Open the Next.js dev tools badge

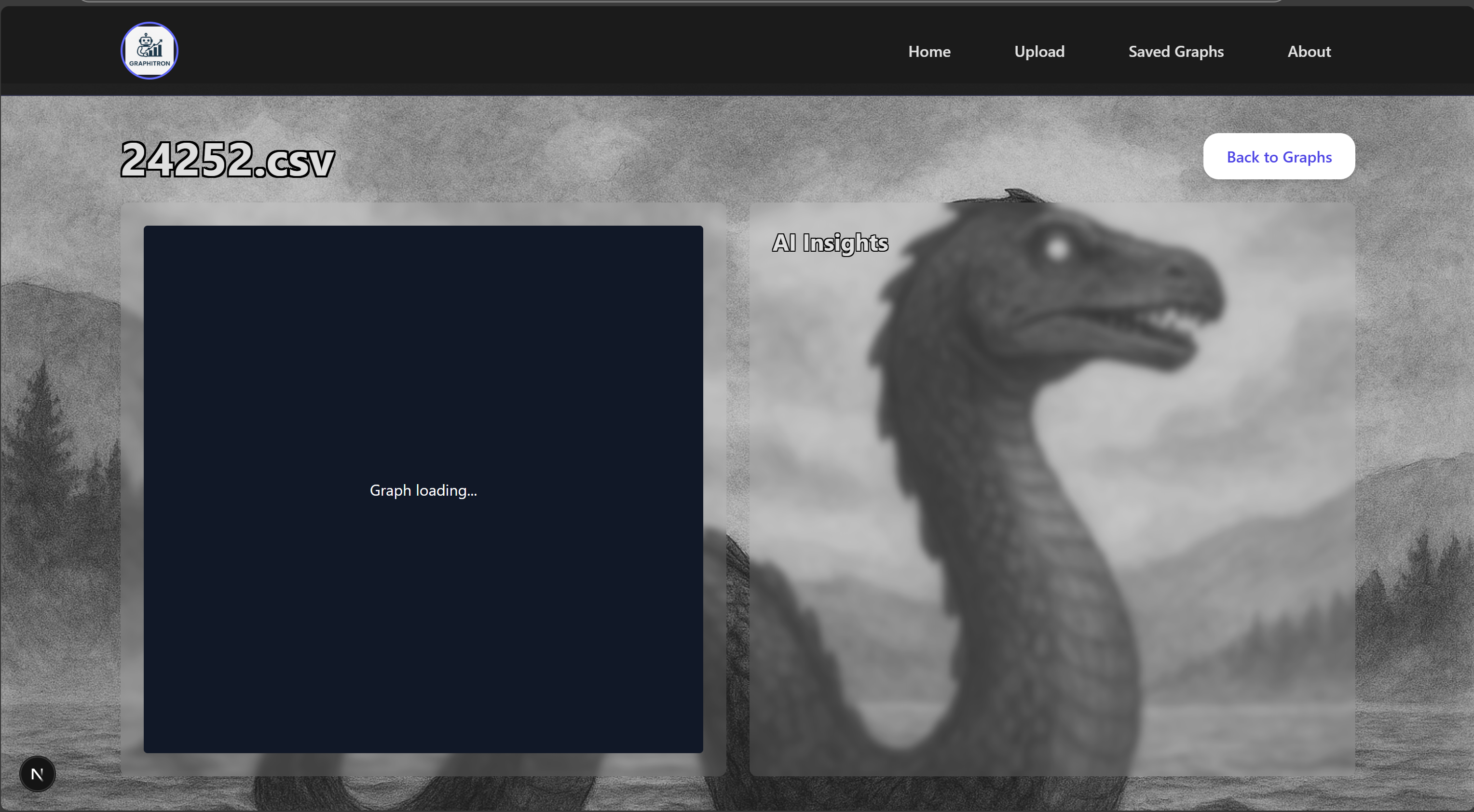tap(37, 773)
